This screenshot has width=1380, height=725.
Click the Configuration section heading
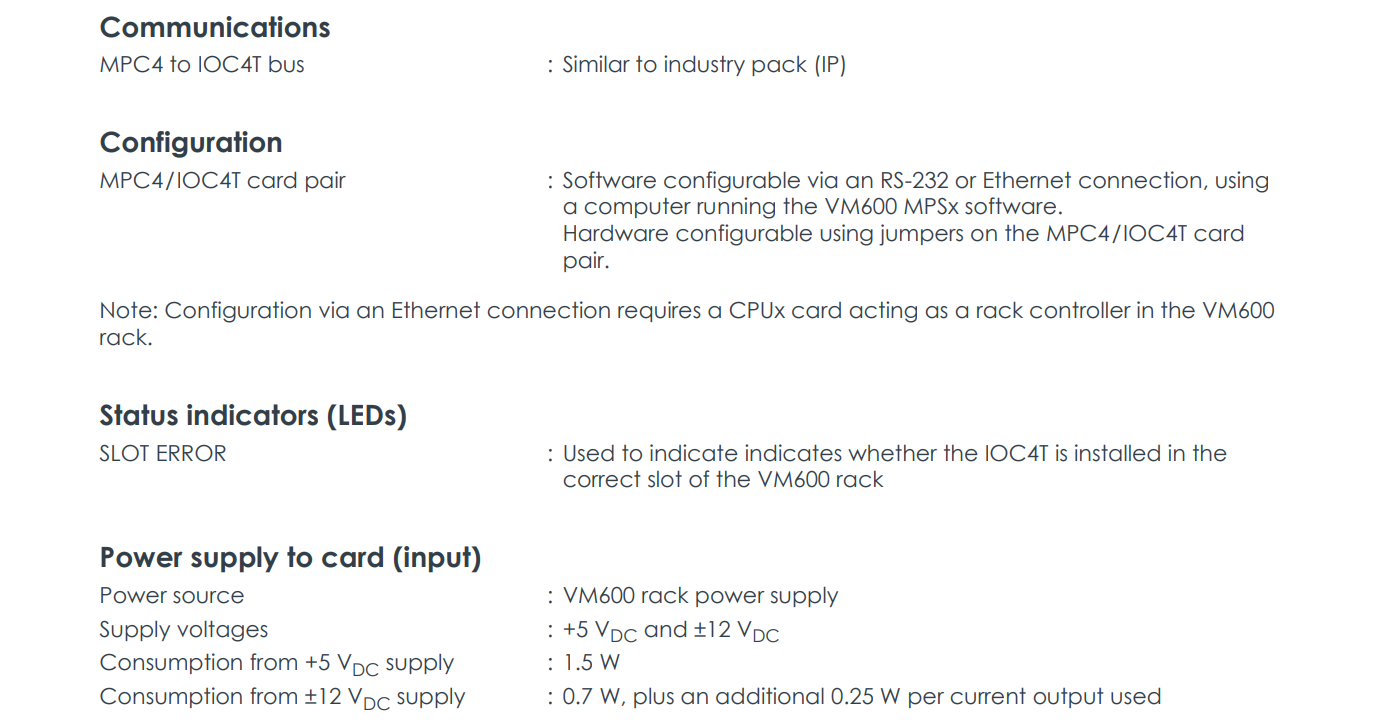[191, 143]
